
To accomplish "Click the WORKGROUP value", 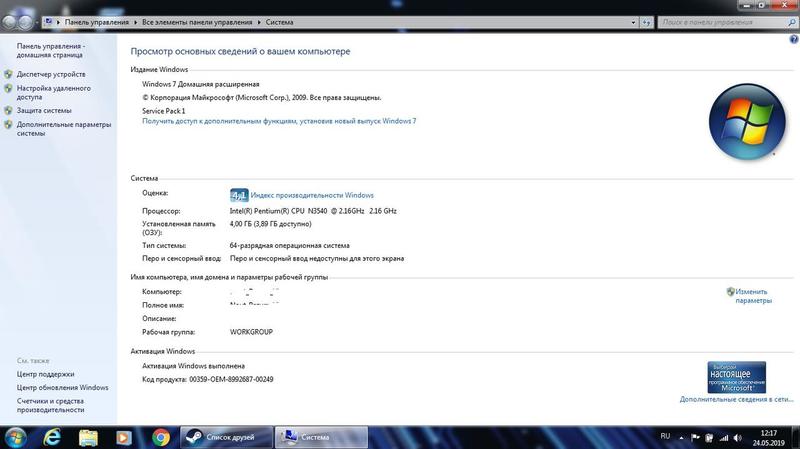I will coord(251,332).
